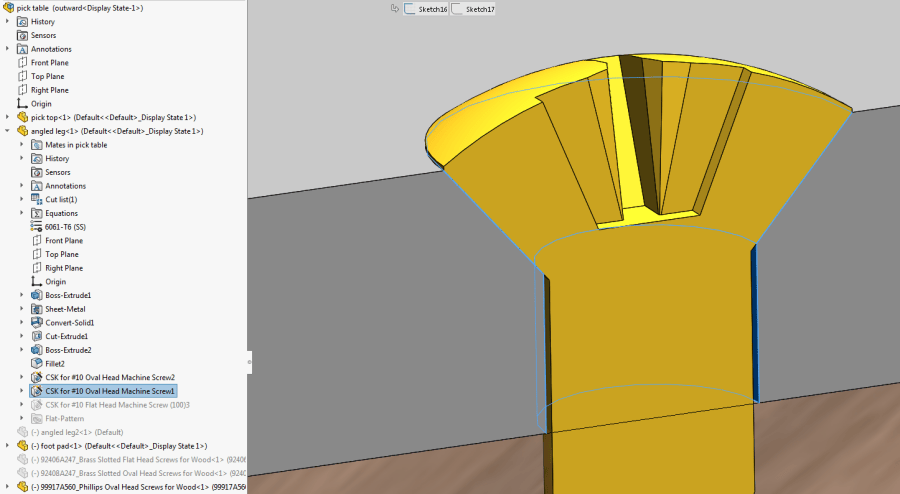Click the Cut-Extrude1 feature icon
900x494 pixels.
pos(37,336)
